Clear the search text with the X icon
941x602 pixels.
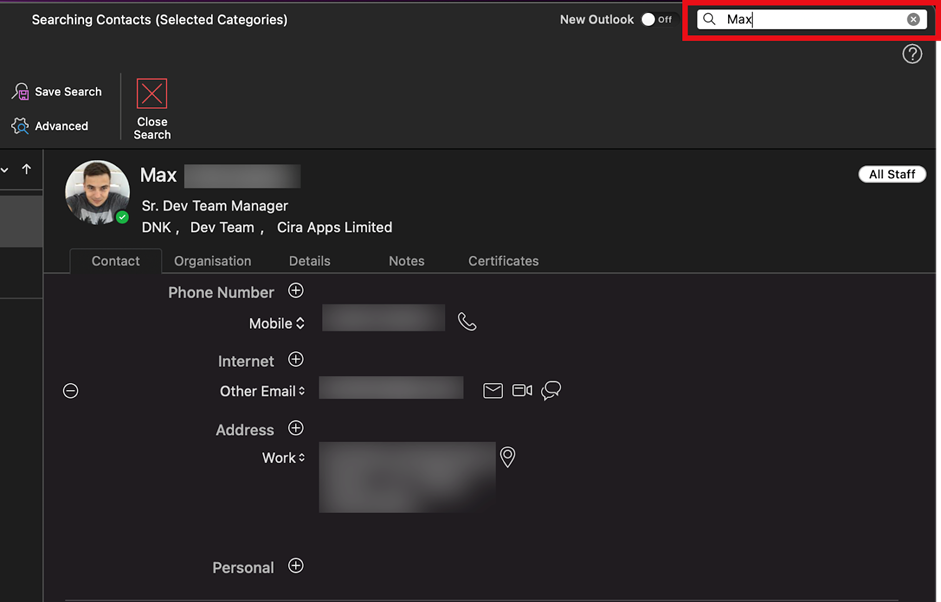(x=913, y=19)
